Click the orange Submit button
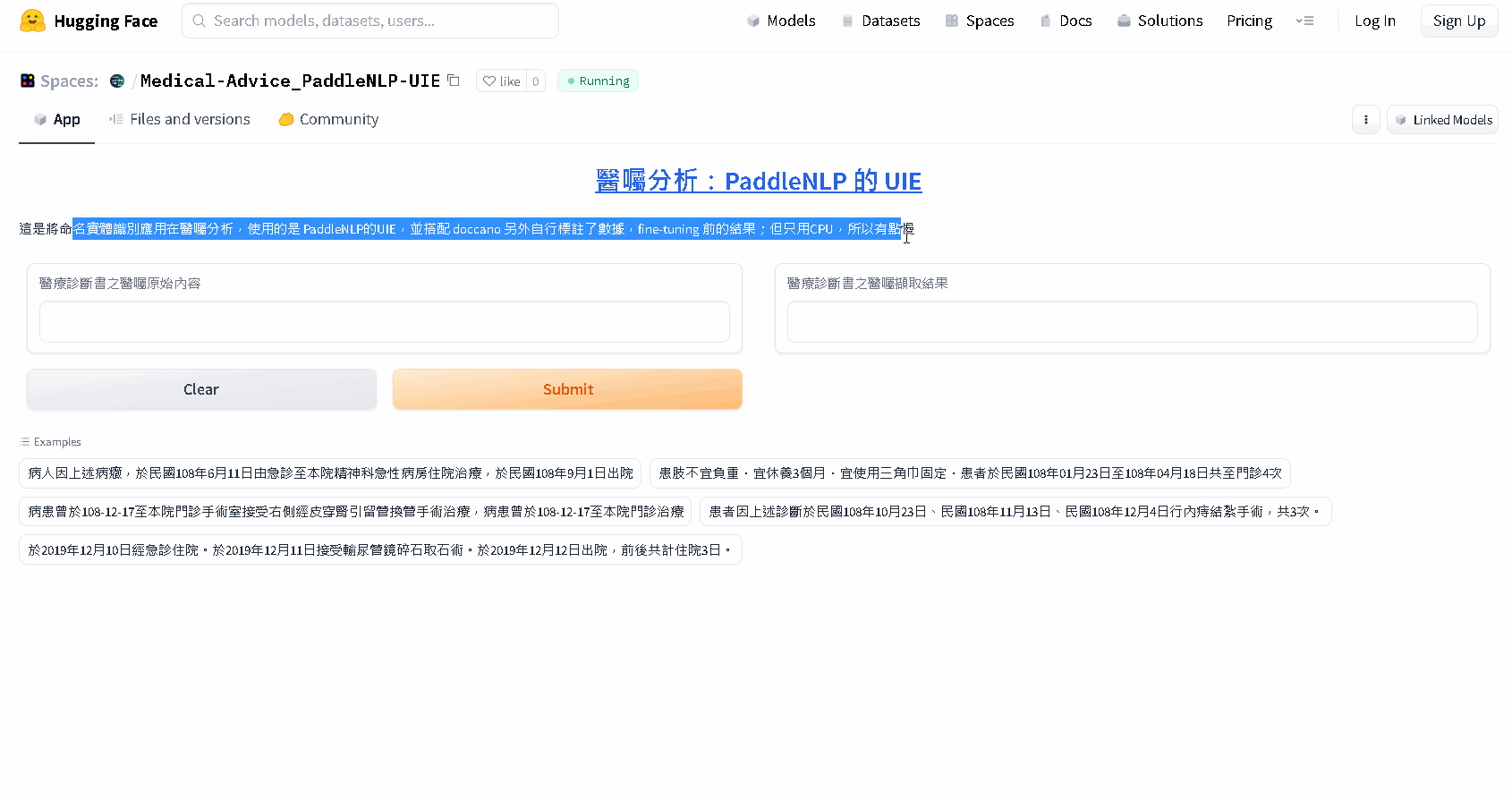The width and height of the screenshot is (1512, 800). pos(567,389)
